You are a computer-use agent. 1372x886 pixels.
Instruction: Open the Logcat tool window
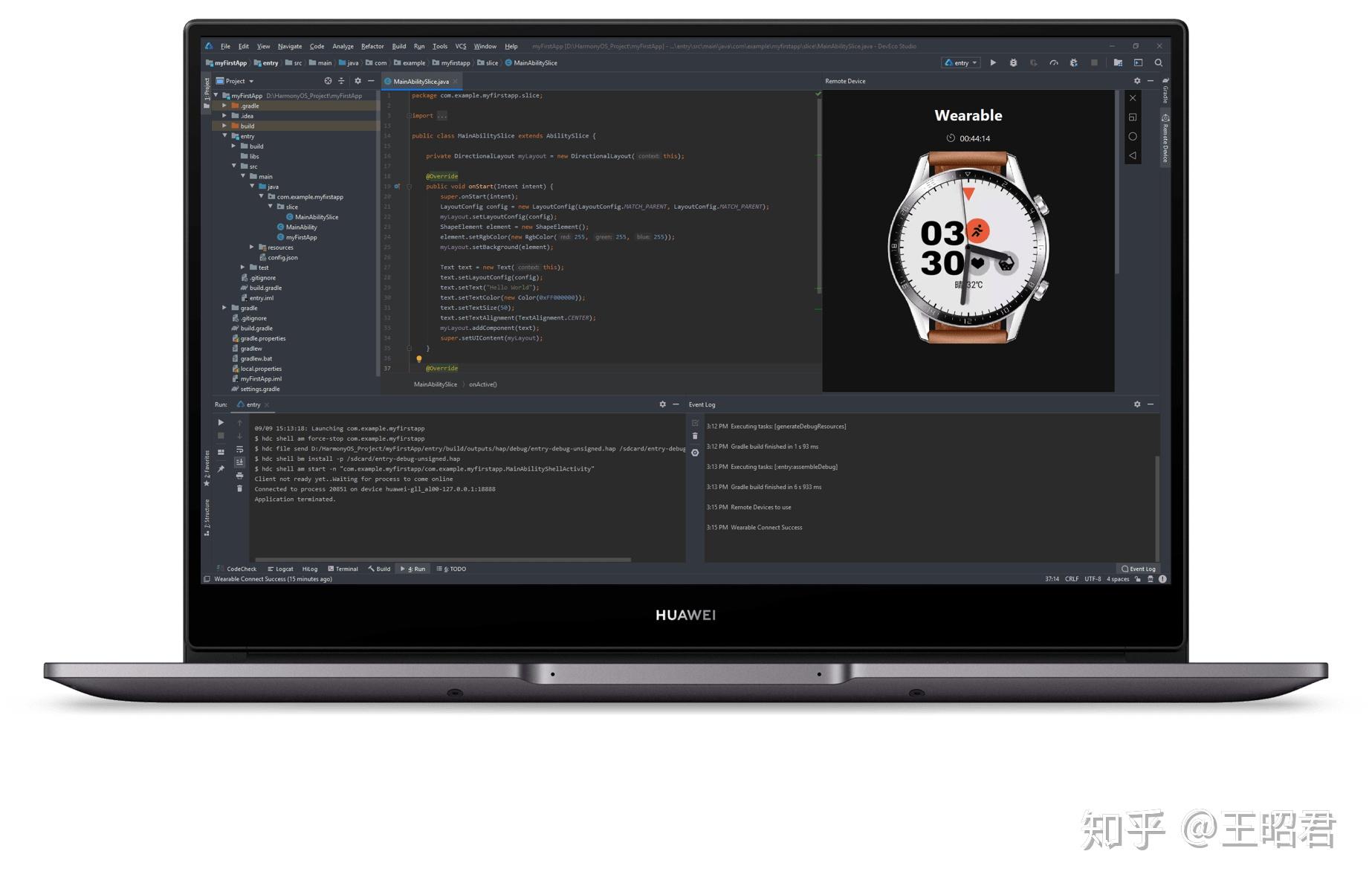pos(280,569)
